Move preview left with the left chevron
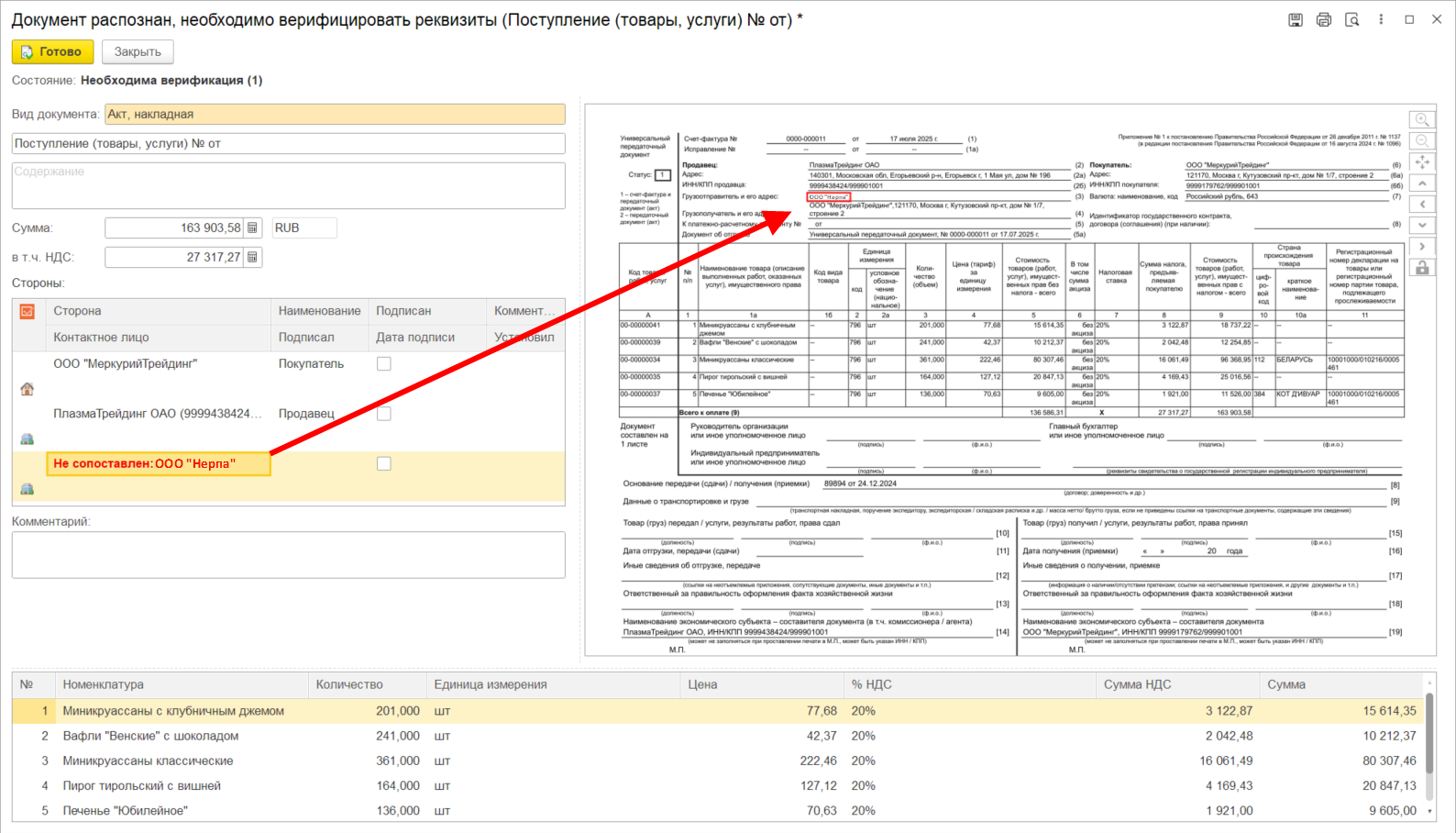The height and width of the screenshot is (833, 1456). tap(1422, 205)
